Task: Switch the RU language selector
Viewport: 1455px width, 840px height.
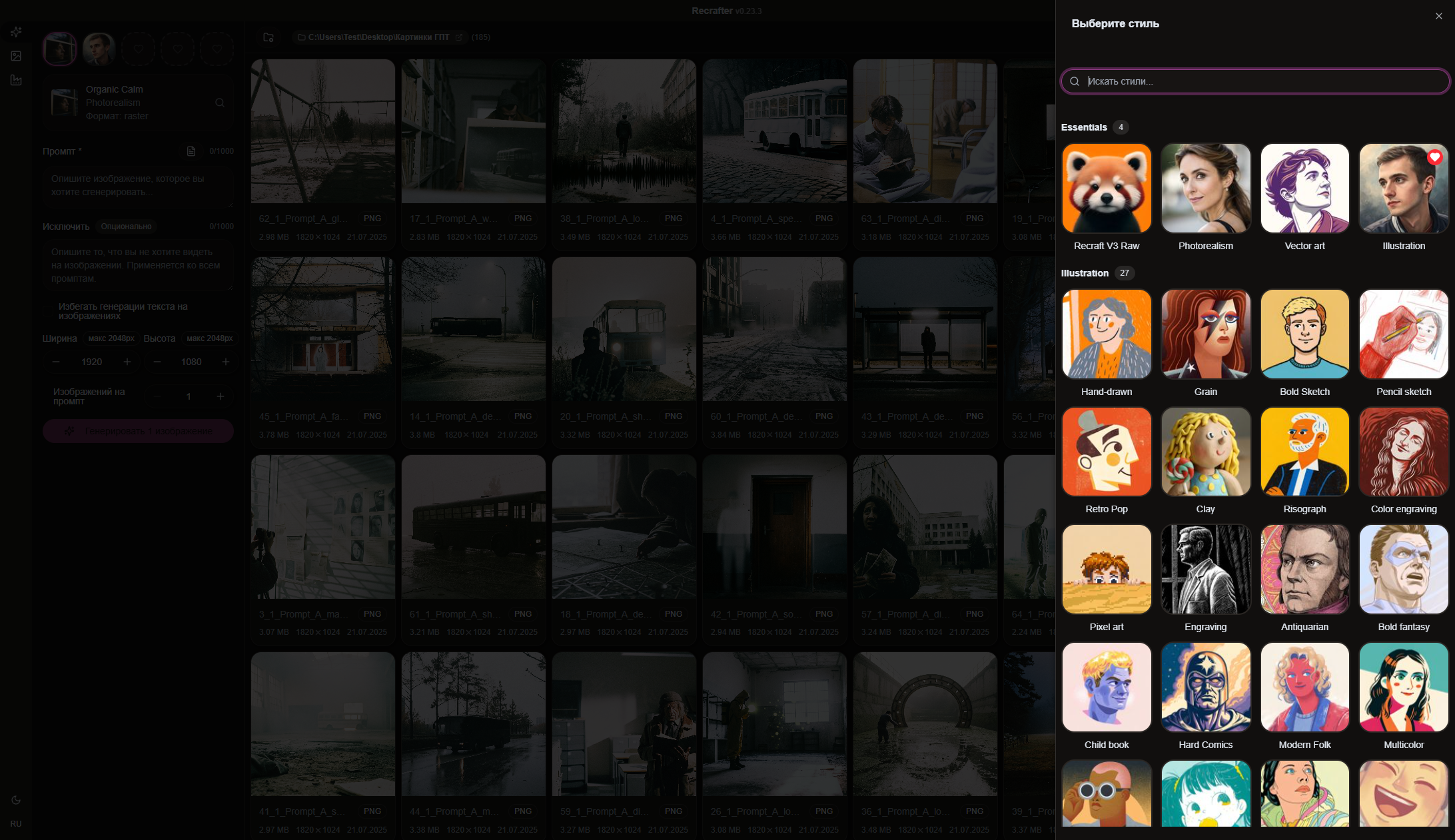Action: pyautogui.click(x=16, y=824)
